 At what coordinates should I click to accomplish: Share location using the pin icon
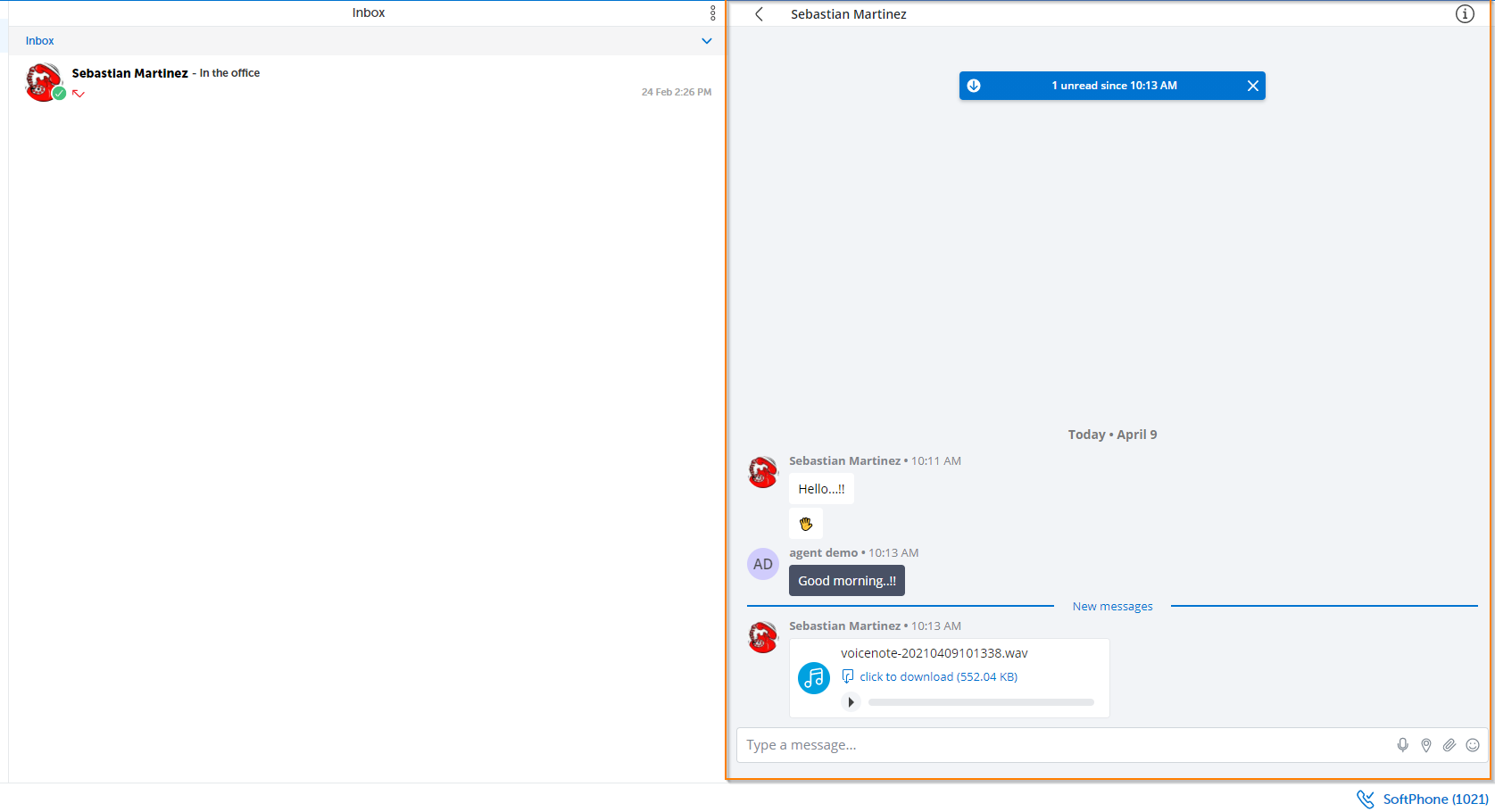click(x=1426, y=745)
